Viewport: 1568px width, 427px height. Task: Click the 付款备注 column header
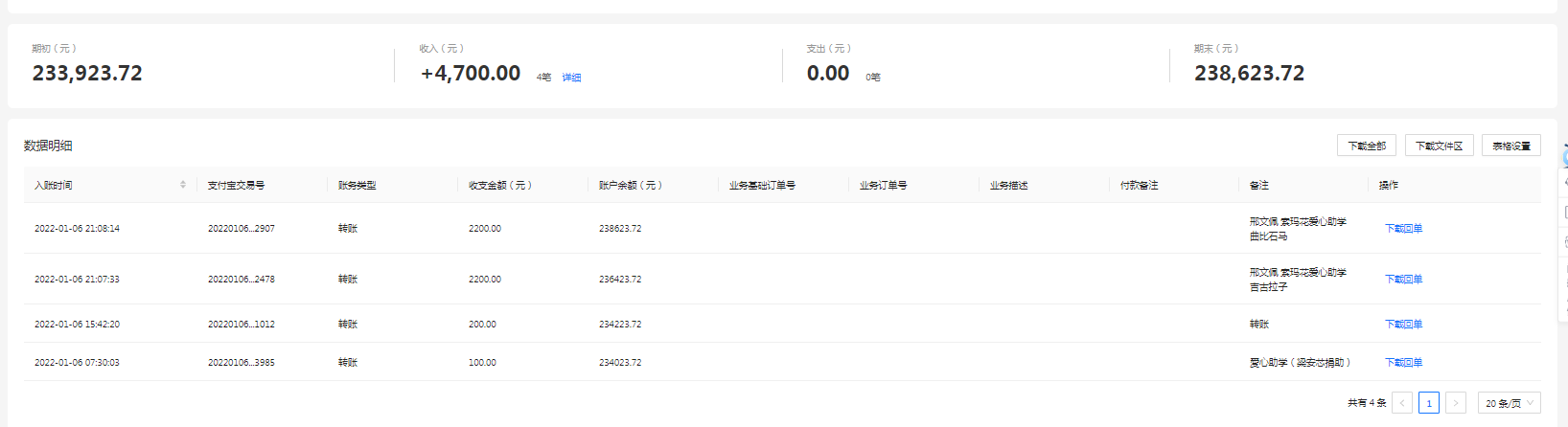click(1139, 185)
